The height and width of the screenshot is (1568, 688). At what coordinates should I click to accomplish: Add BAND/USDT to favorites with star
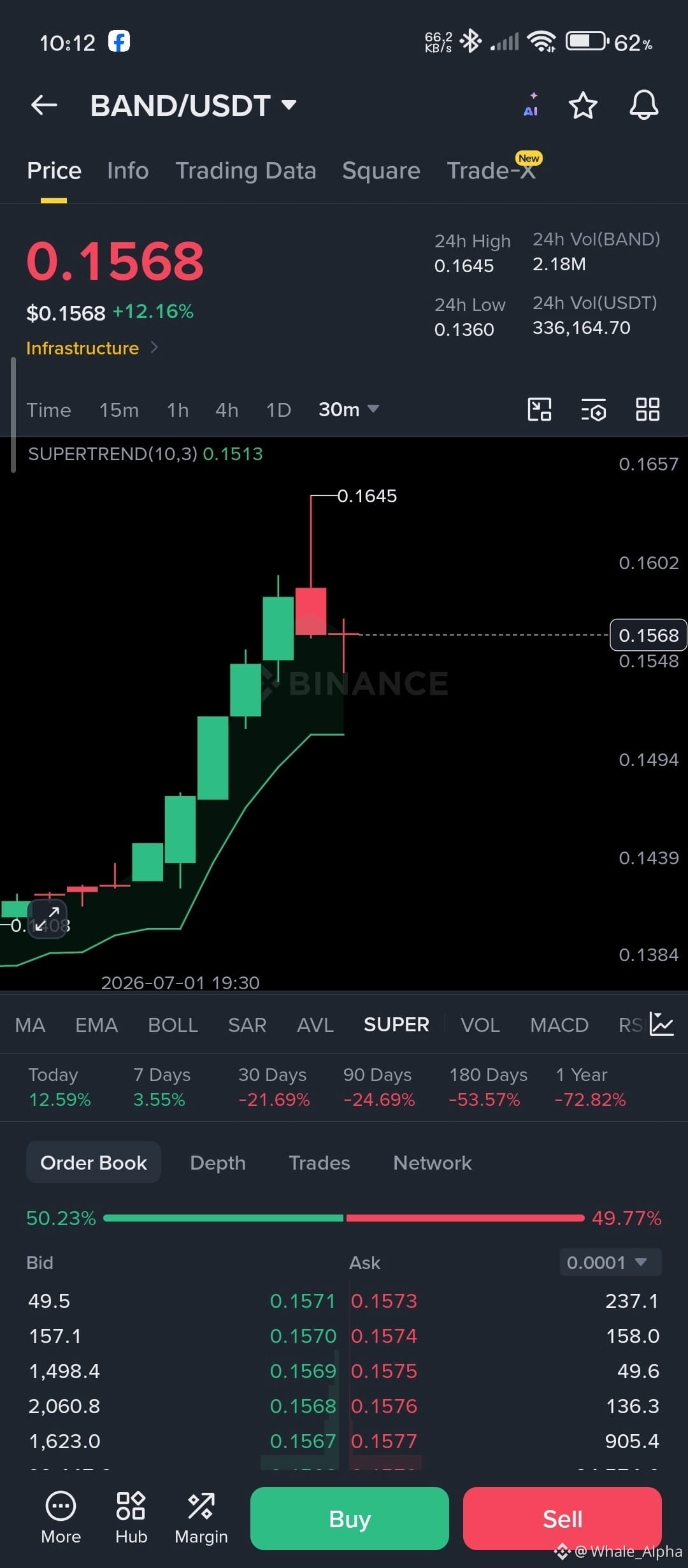582,105
